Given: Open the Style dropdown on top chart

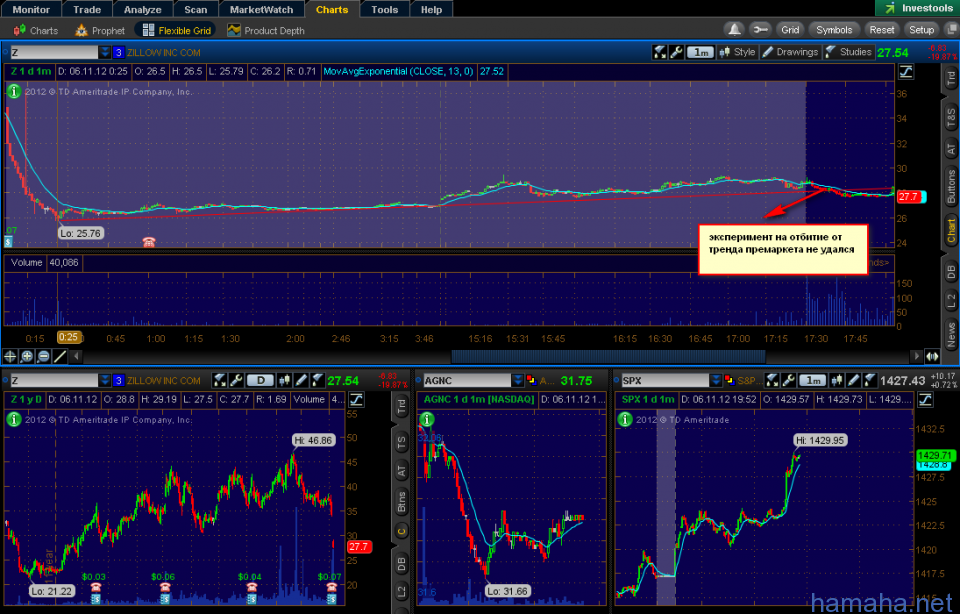Looking at the screenshot, I should 738,52.
